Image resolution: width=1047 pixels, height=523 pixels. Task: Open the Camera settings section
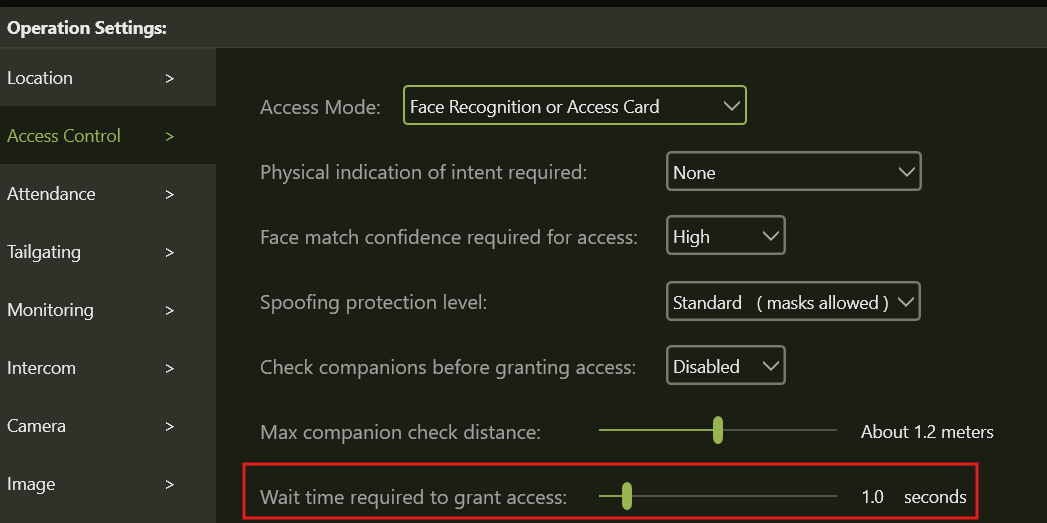tap(36, 426)
